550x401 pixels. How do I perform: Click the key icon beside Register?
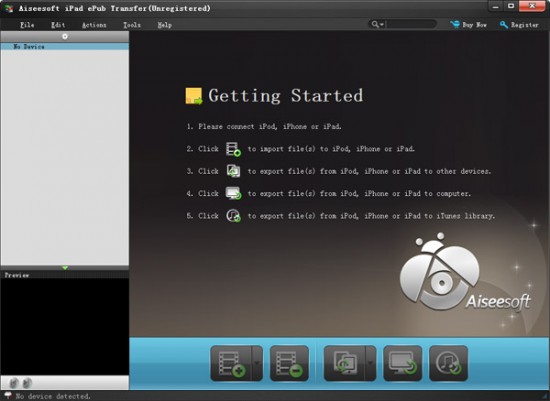(x=504, y=25)
